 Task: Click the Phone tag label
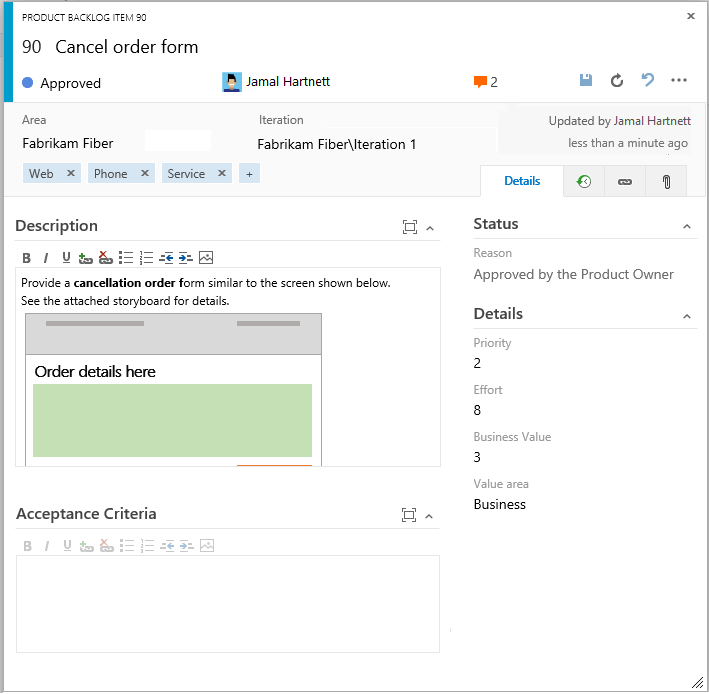click(110, 174)
